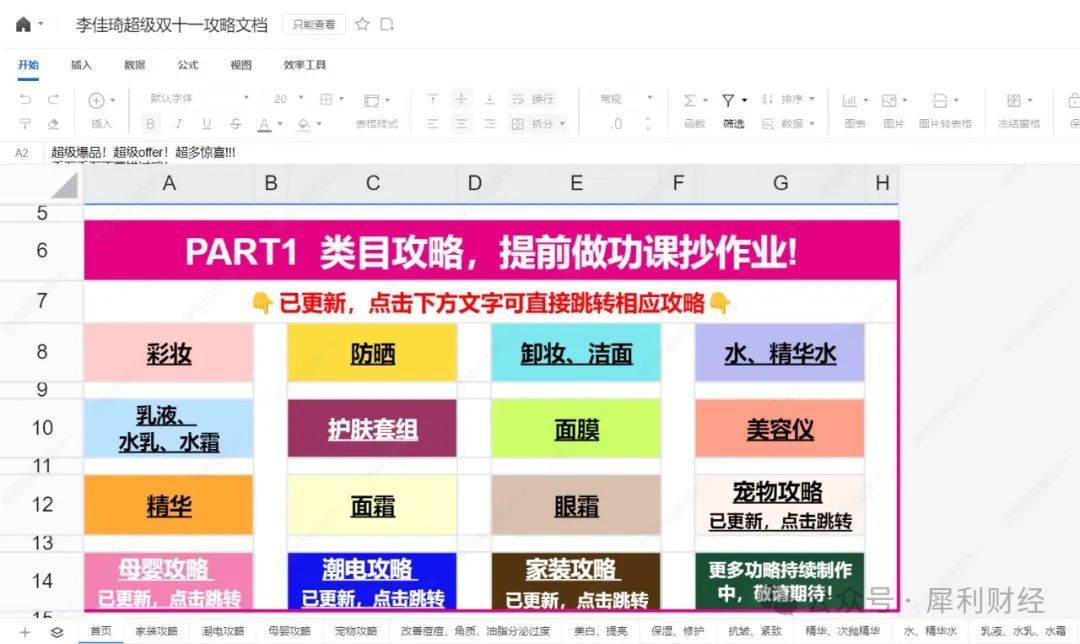Center text horizontally

(461, 124)
